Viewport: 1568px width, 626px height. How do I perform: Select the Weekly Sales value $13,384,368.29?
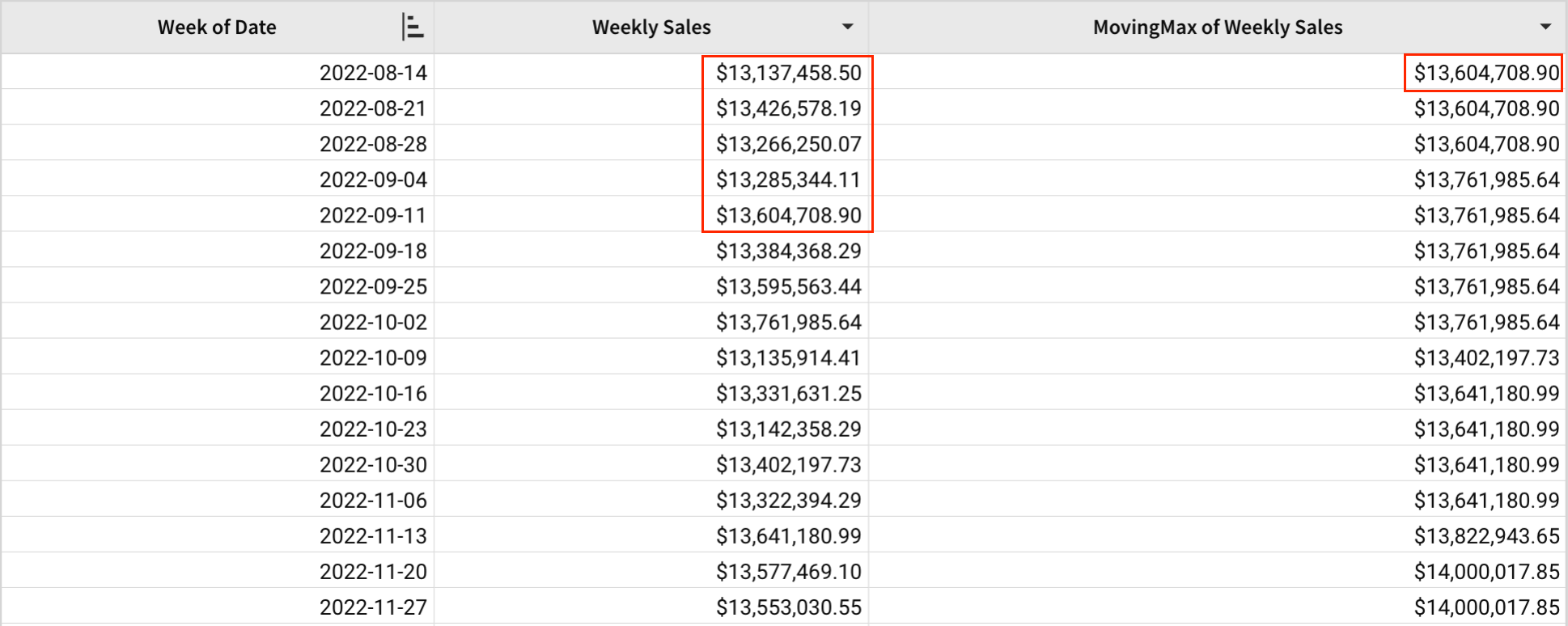click(x=788, y=251)
